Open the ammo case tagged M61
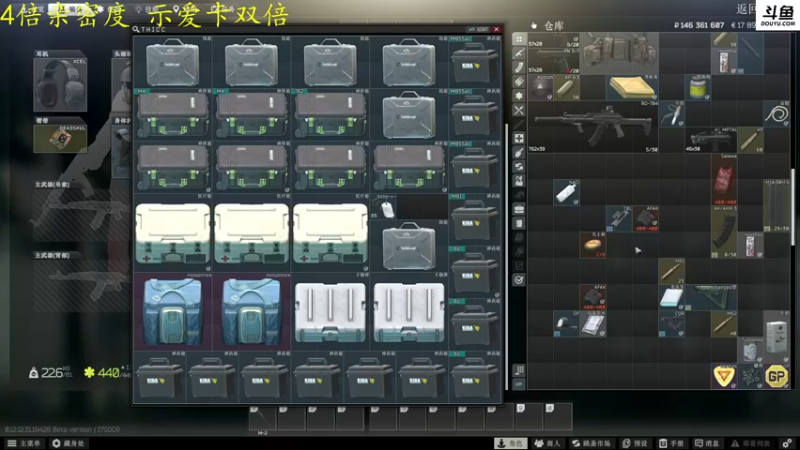The width and height of the screenshot is (800, 450). pos(474,219)
